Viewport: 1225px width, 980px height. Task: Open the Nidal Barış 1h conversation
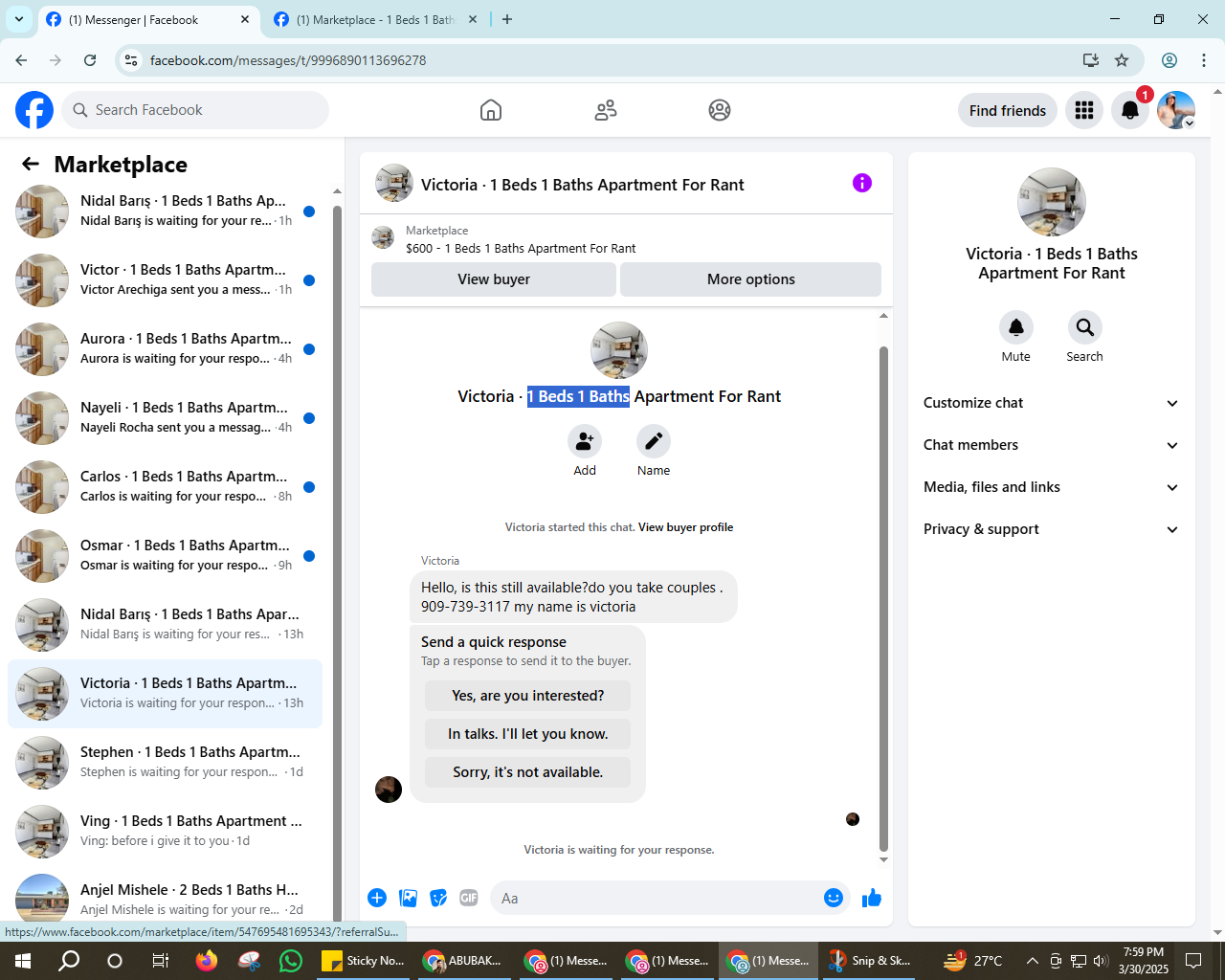[x=165, y=212]
